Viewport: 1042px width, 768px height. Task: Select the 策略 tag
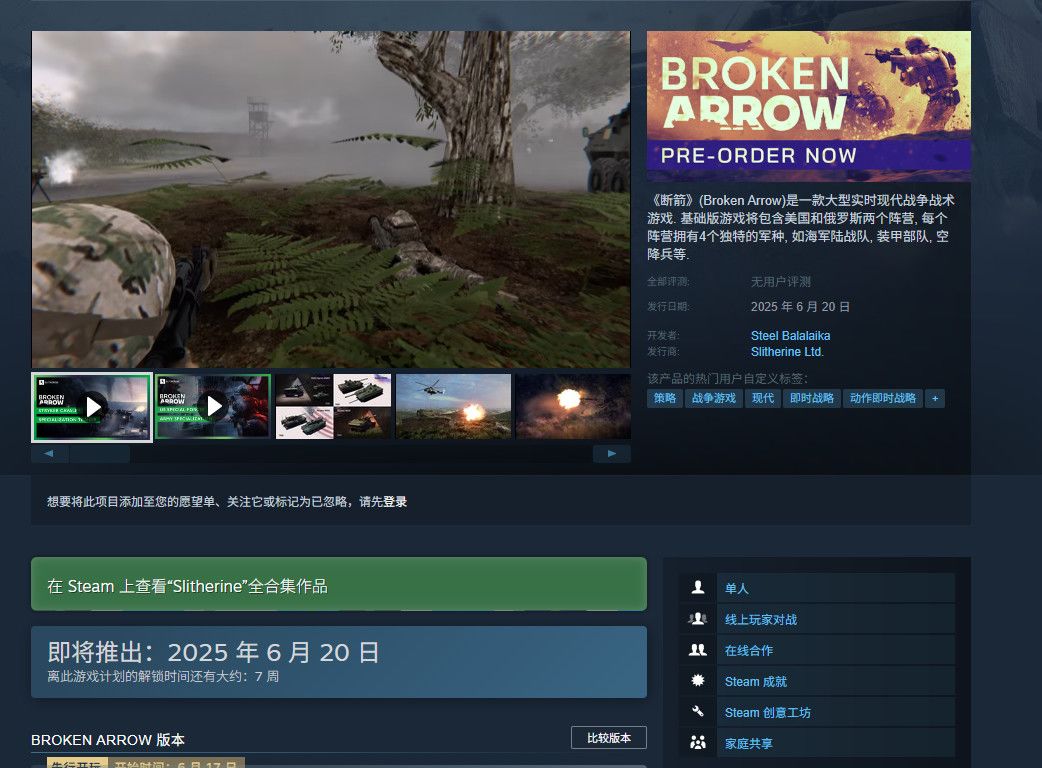coord(665,399)
